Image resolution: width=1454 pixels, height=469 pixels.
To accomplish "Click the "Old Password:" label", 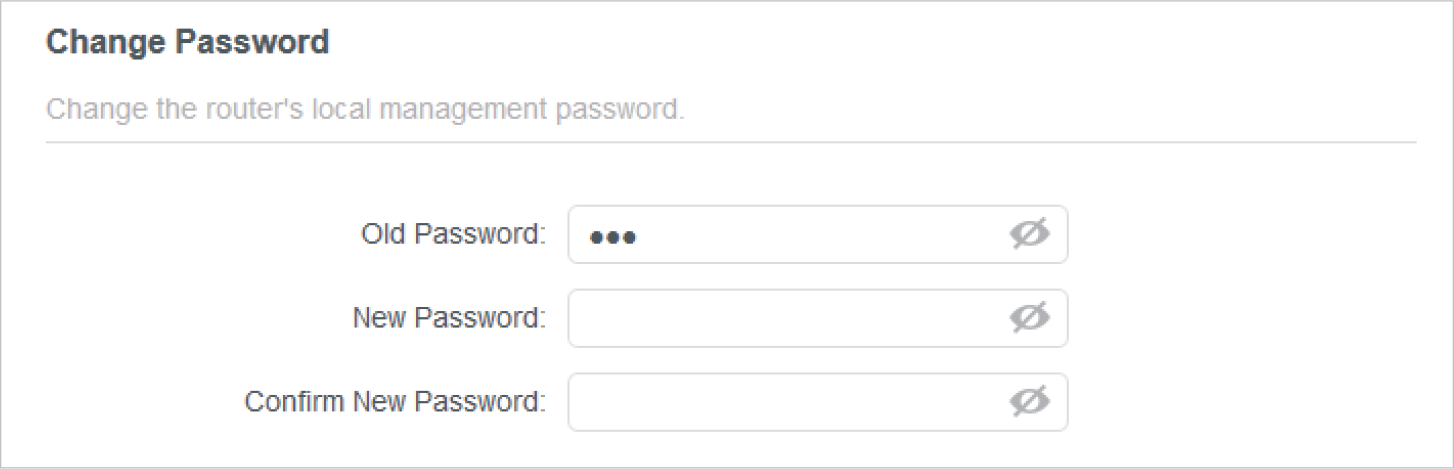I will 453,234.
